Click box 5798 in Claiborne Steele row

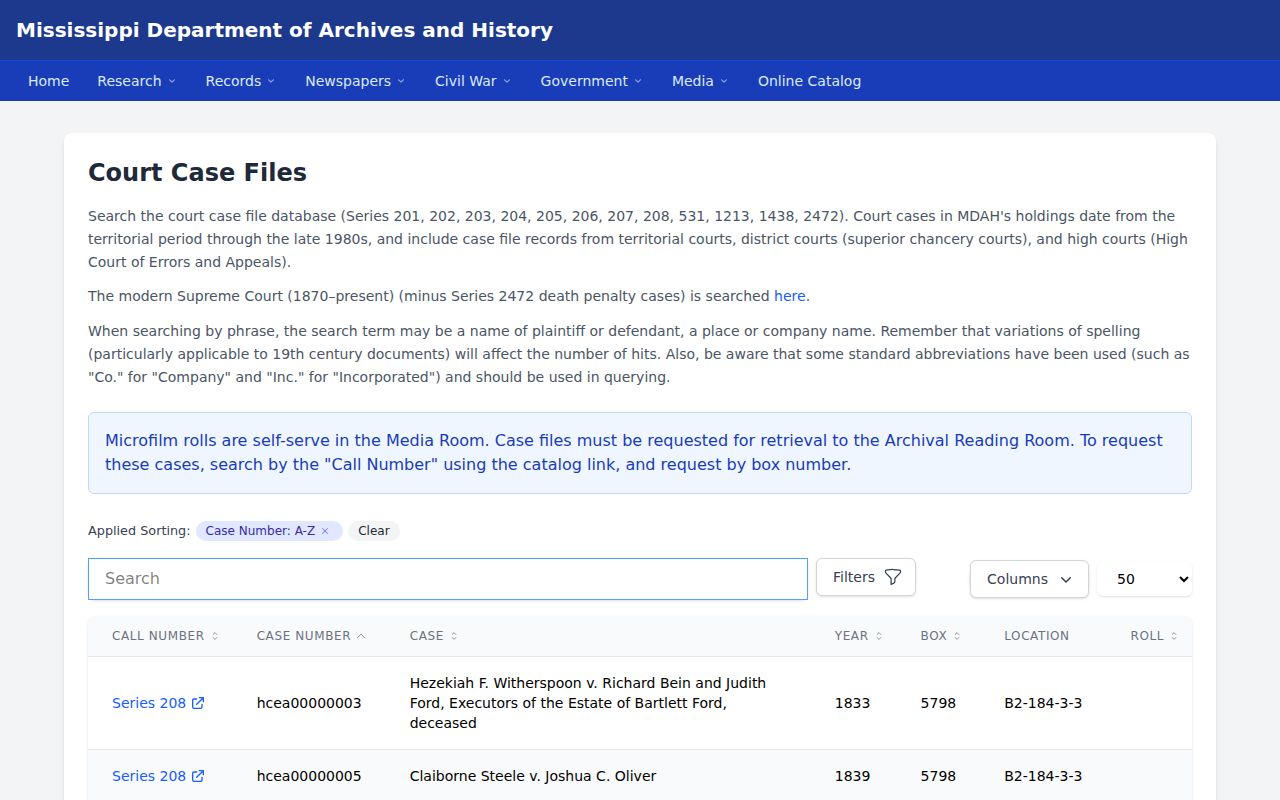coord(938,776)
